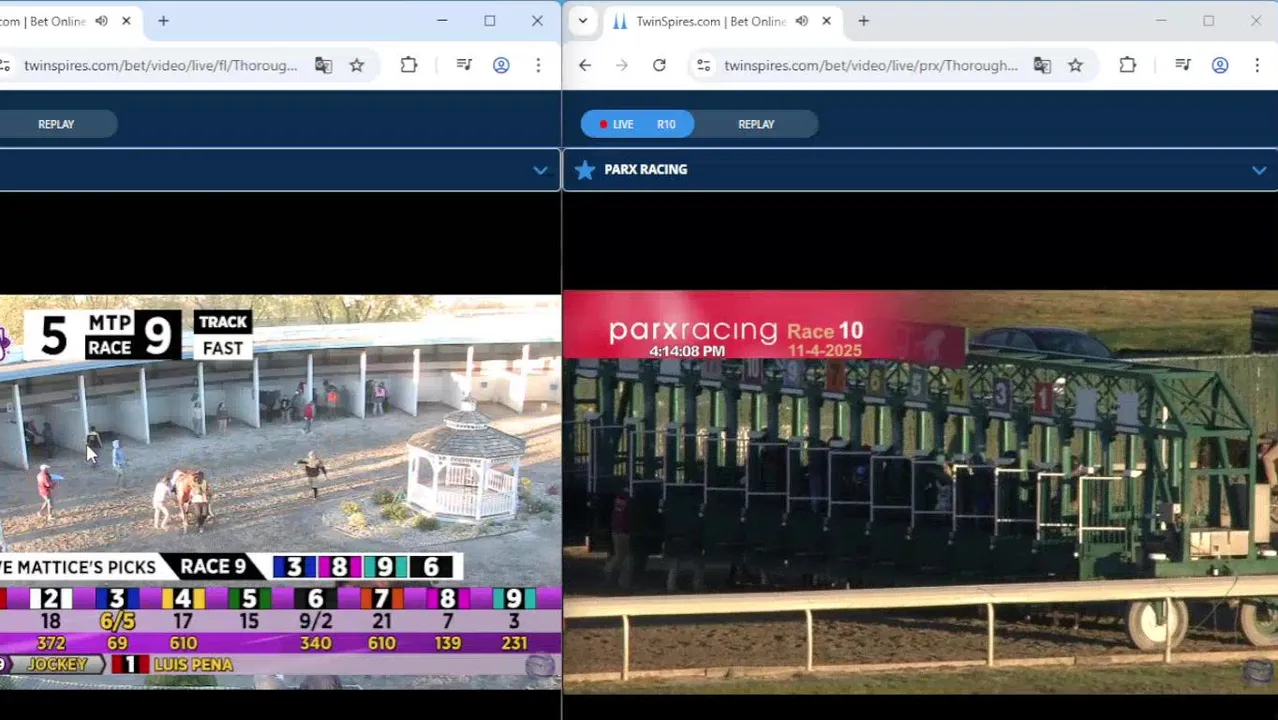Click the PARX RACING track name
Viewport: 1278px width, 720px height.
click(x=645, y=170)
